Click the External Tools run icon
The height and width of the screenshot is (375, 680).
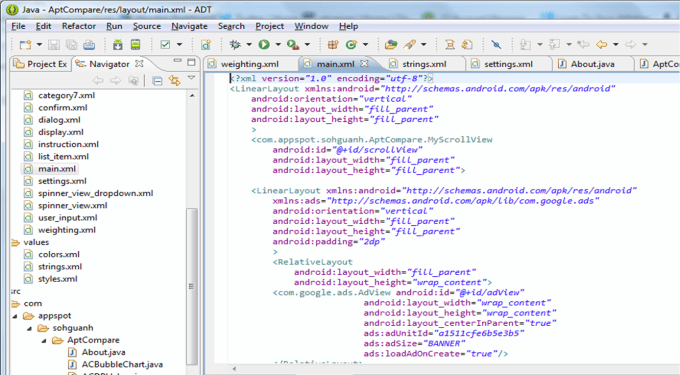coord(293,45)
